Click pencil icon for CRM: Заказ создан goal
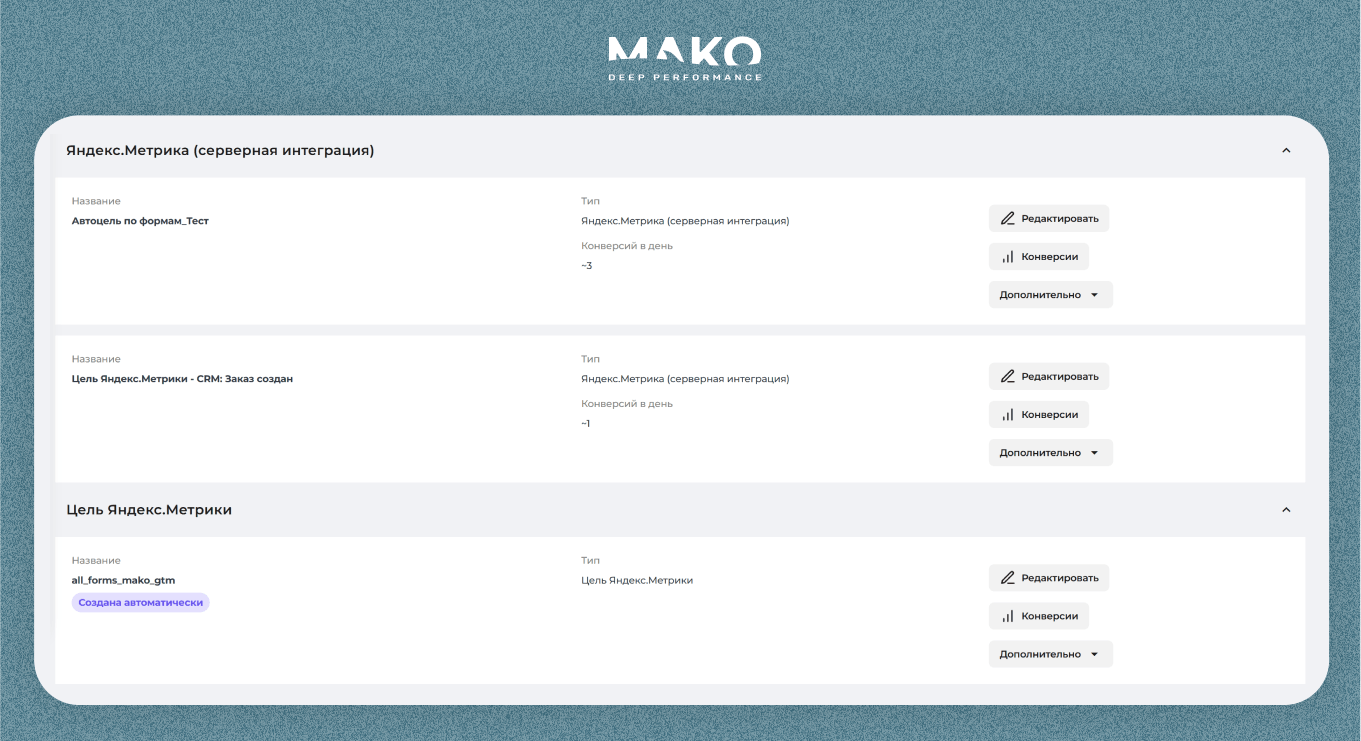The height and width of the screenshot is (741, 1361). (x=1008, y=376)
